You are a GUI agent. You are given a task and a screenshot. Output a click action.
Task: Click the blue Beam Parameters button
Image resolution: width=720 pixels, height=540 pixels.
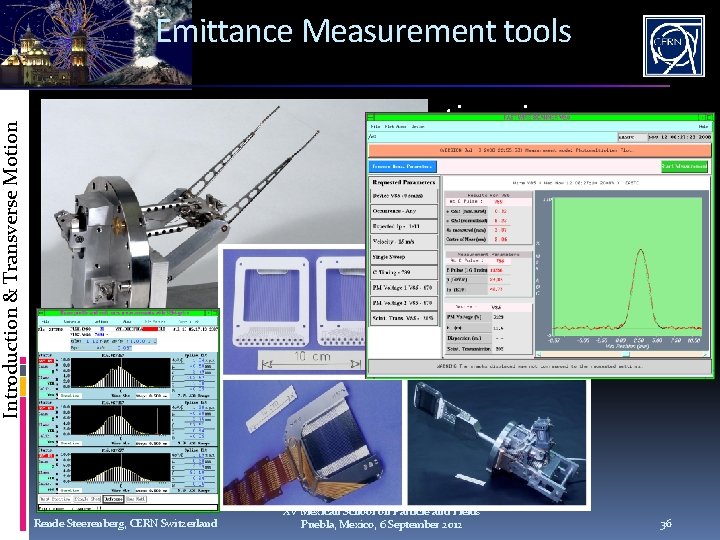[402, 167]
